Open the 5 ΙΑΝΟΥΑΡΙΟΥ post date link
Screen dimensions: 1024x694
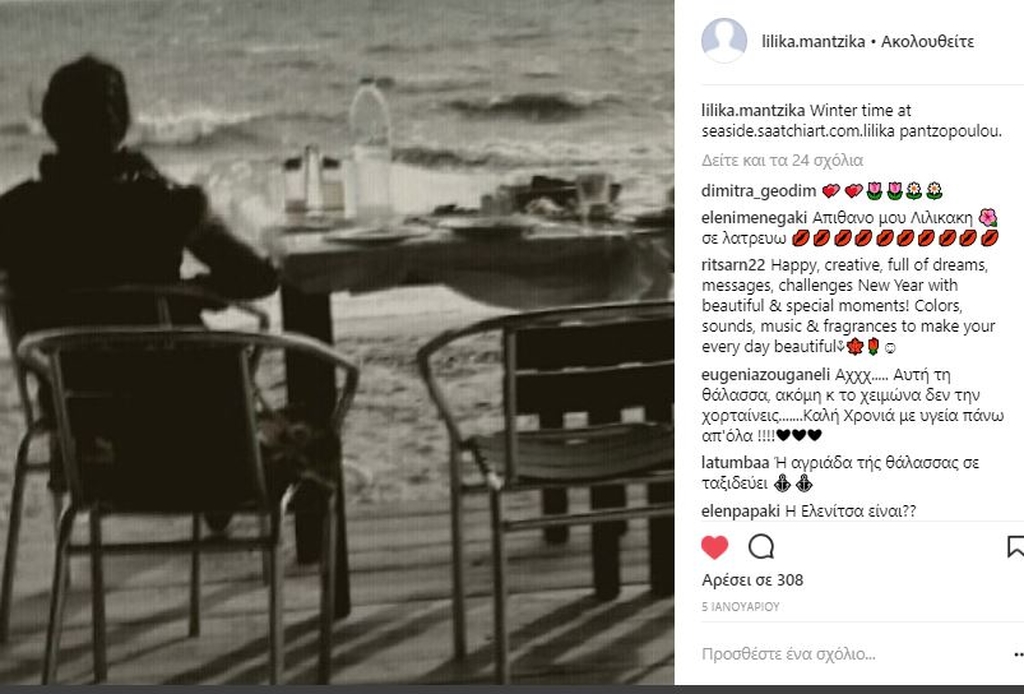pyautogui.click(x=741, y=607)
